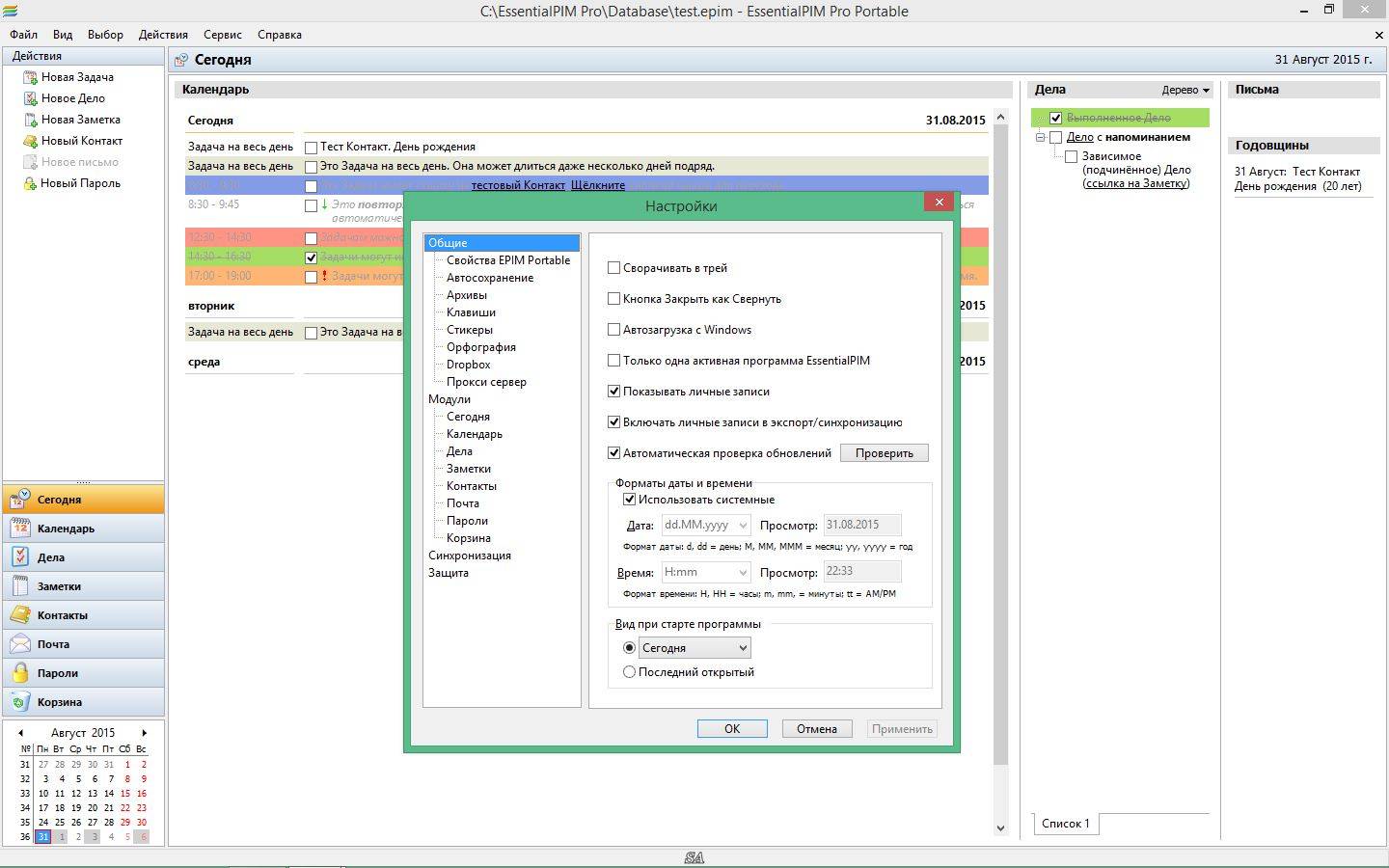Image resolution: width=1389 pixels, height=868 pixels.
Task: Open the Сервис menu
Action: tap(222, 35)
